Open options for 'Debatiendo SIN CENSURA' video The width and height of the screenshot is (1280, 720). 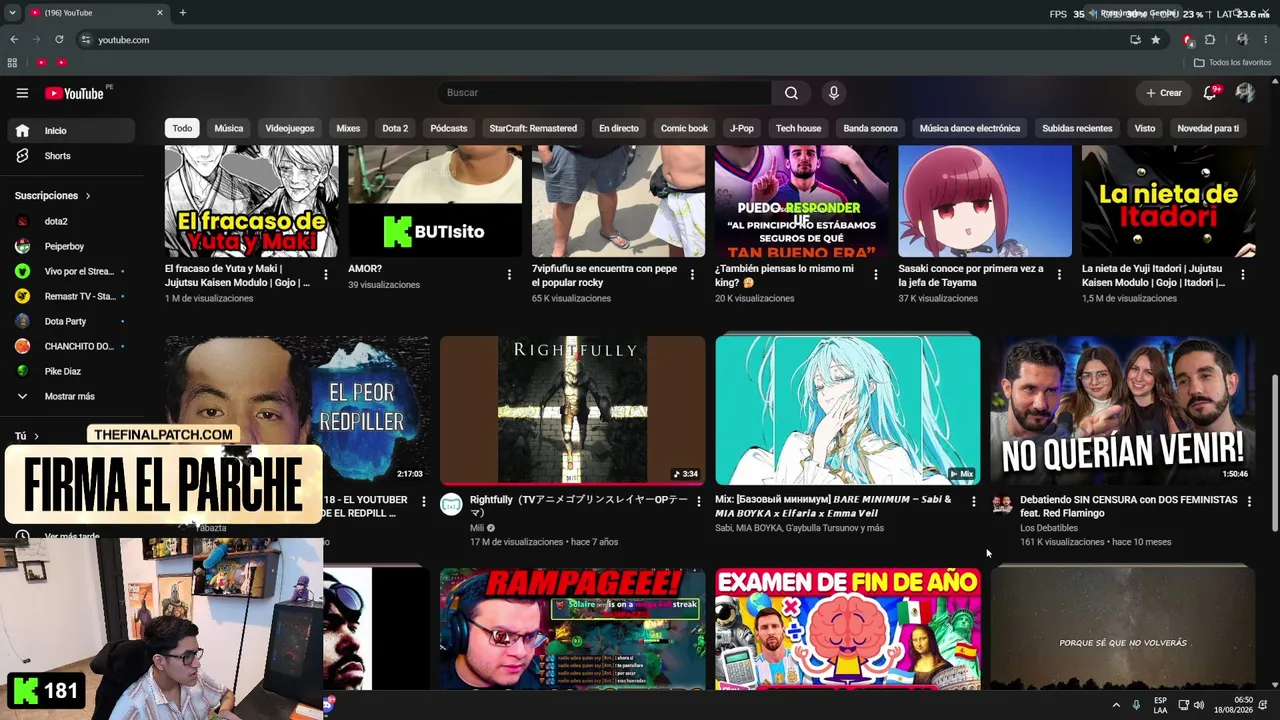pyautogui.click(x=1249, y=502)
